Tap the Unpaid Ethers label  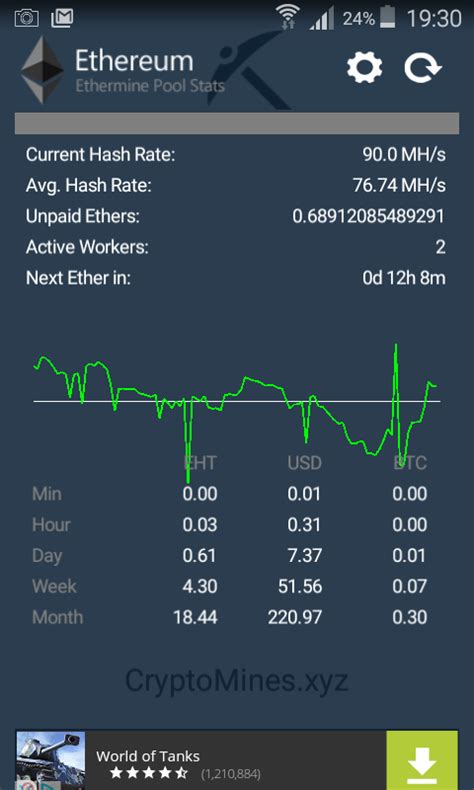pyautogui.click(x=83, y=216)
